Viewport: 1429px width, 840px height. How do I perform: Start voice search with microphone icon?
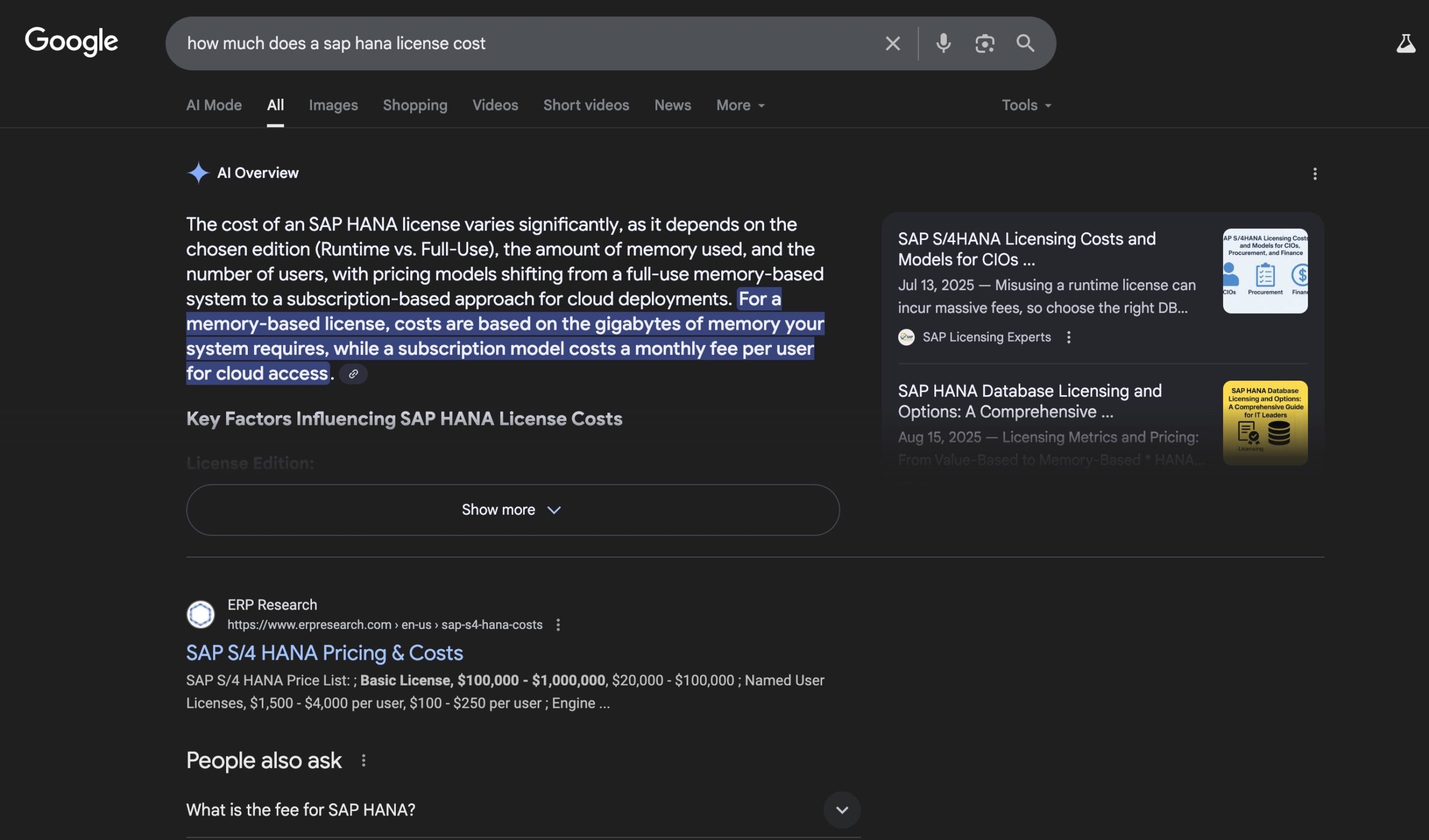coord(943,44)
